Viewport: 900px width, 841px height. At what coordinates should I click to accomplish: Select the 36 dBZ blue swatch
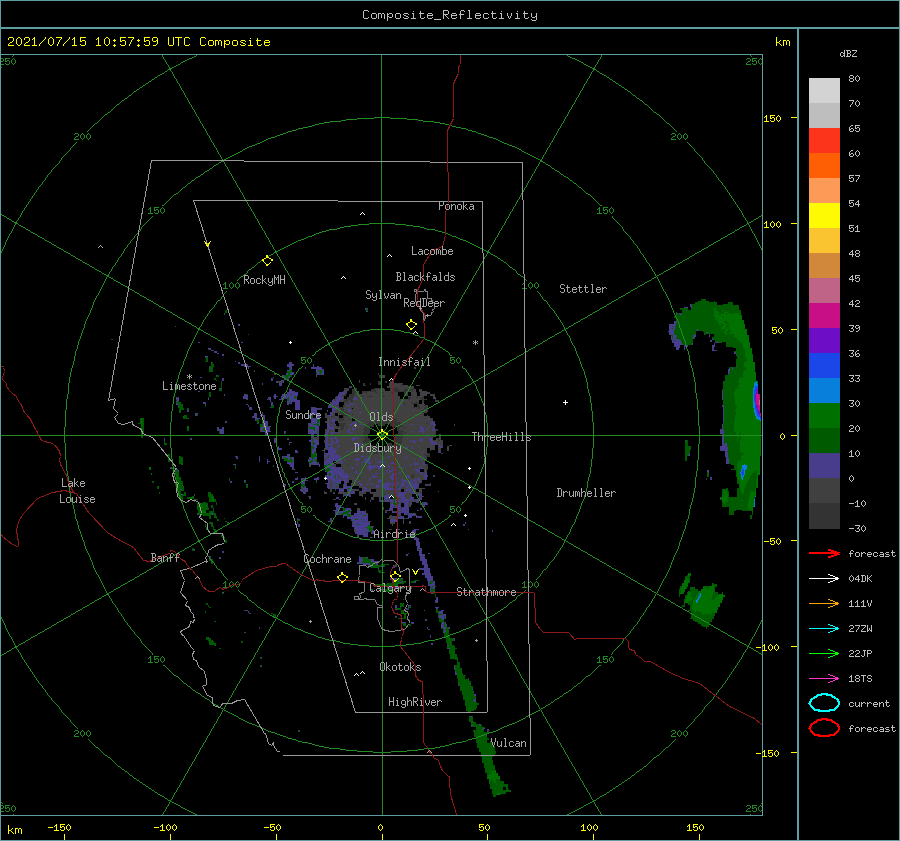coord(824,365)
